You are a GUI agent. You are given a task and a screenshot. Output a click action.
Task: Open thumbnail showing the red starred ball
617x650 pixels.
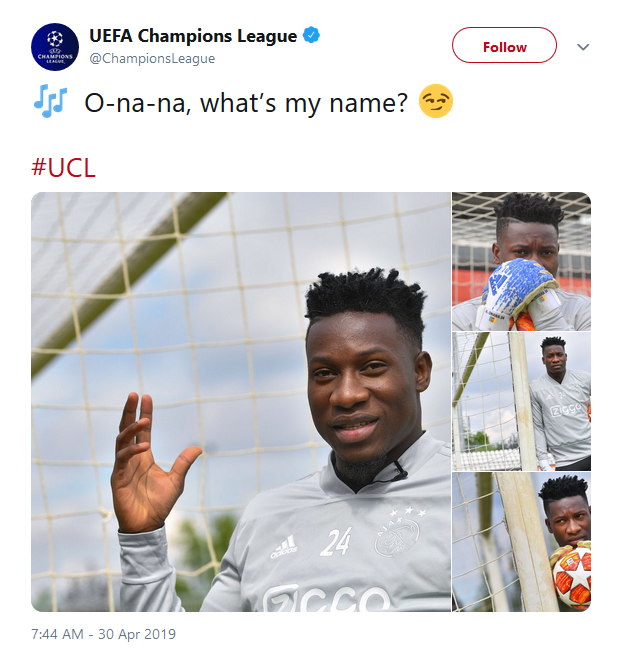click(x=521, y=542)
